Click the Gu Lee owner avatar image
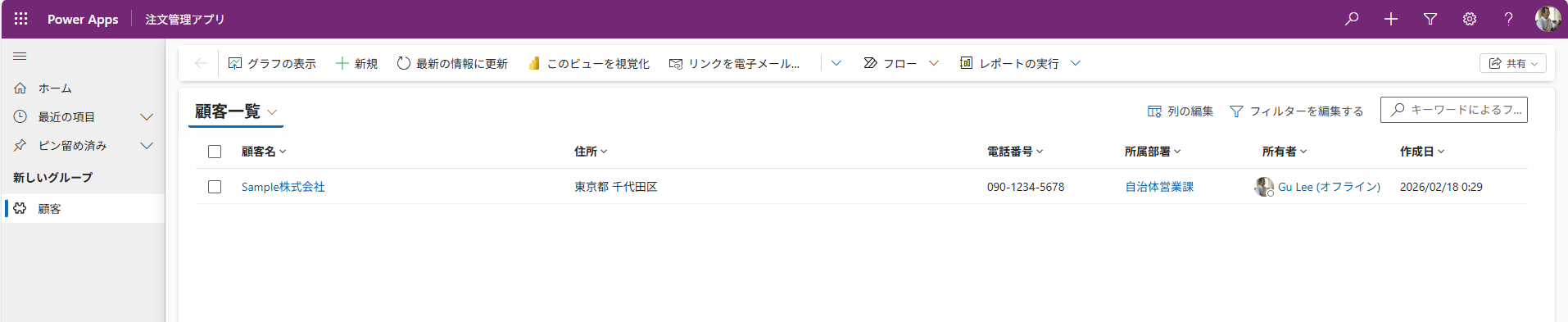This screenshot has height=322, width=1568. click(x=1264, y=187)
